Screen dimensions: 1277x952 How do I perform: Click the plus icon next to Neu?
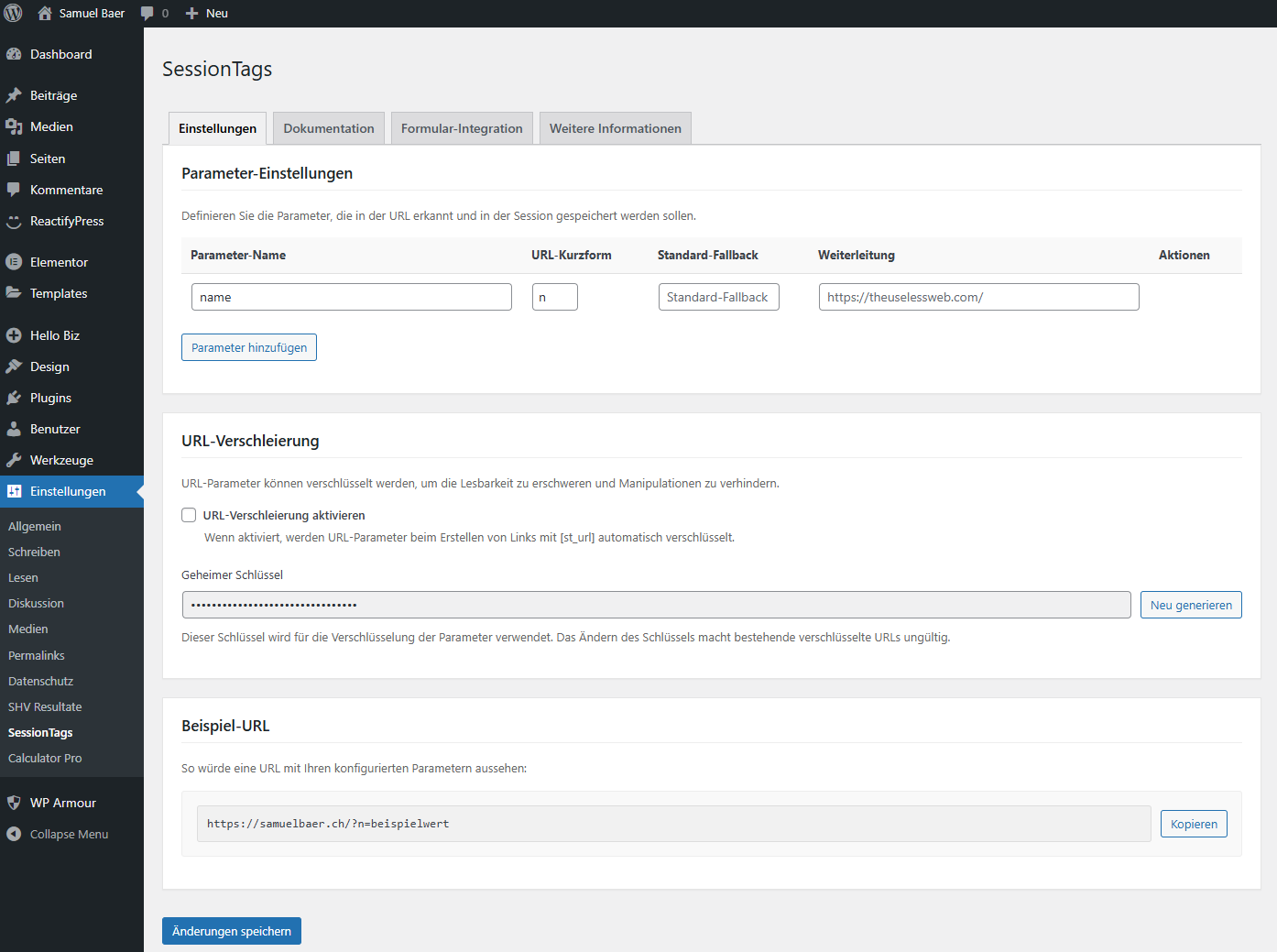(191, 13)
